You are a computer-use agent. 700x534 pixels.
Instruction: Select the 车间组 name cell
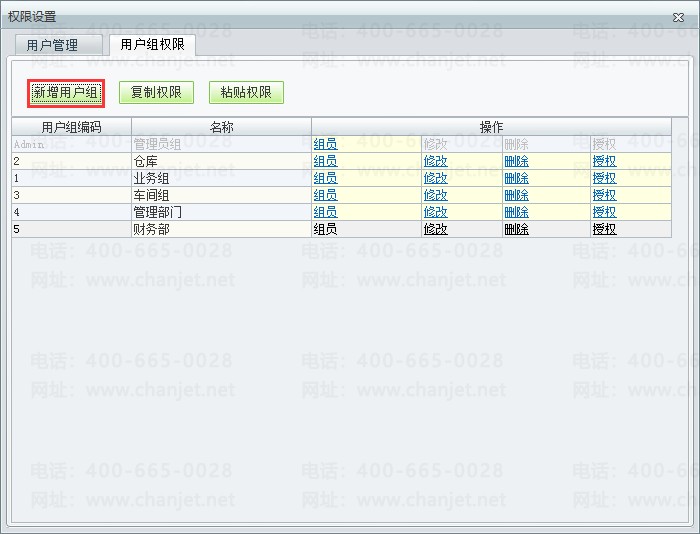pyautogui.click(x=221, y=195)
